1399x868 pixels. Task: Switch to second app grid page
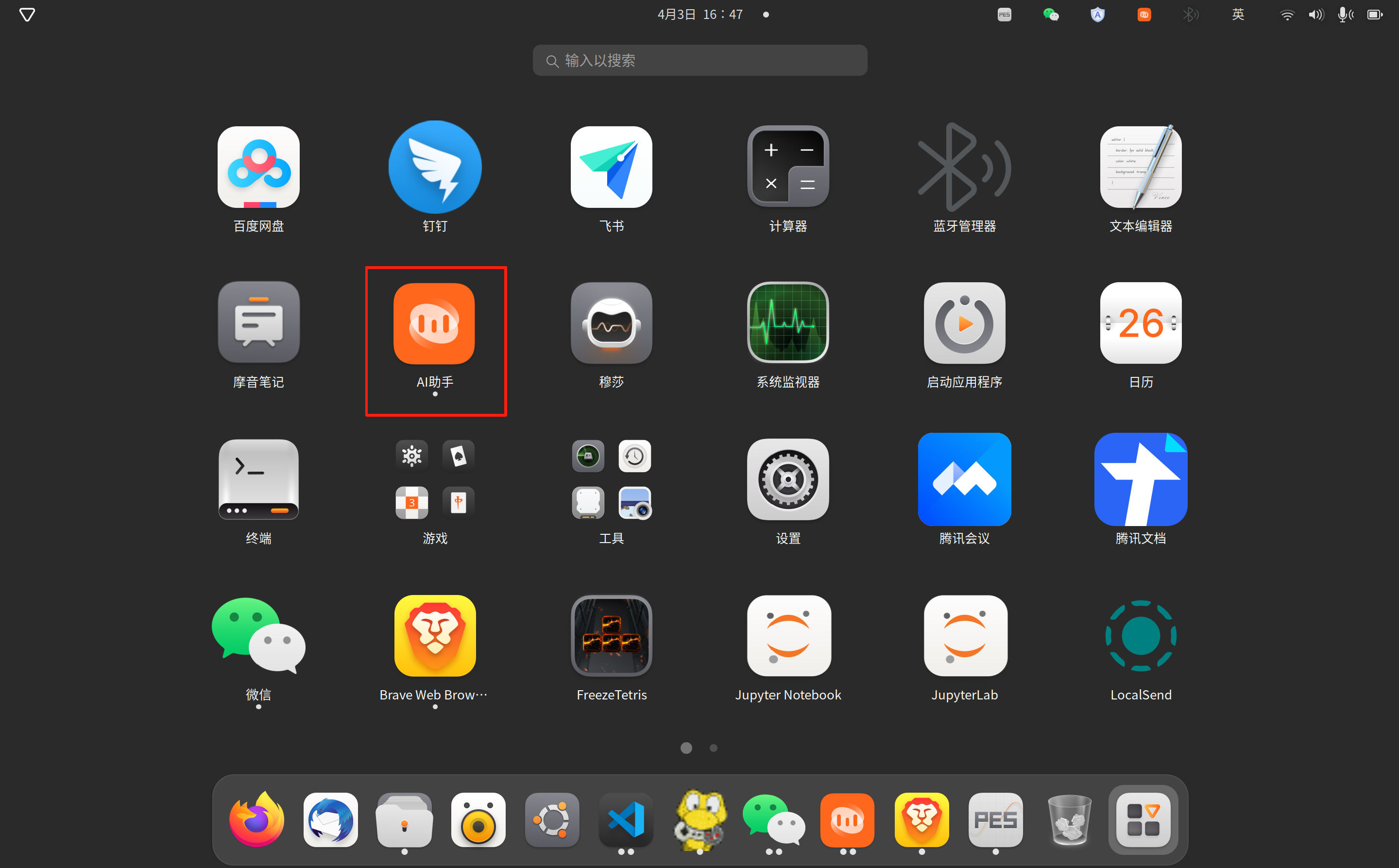[713, 748]
